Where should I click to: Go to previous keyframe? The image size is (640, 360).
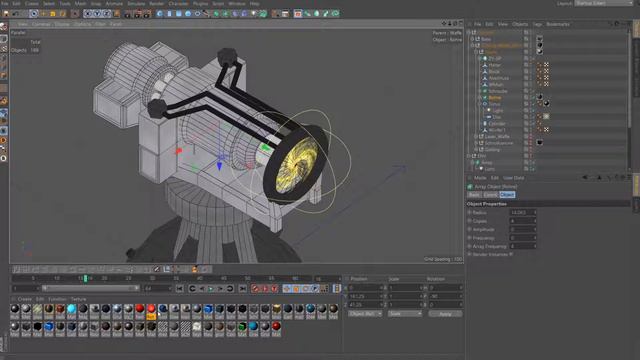click(x=192, y=289)
